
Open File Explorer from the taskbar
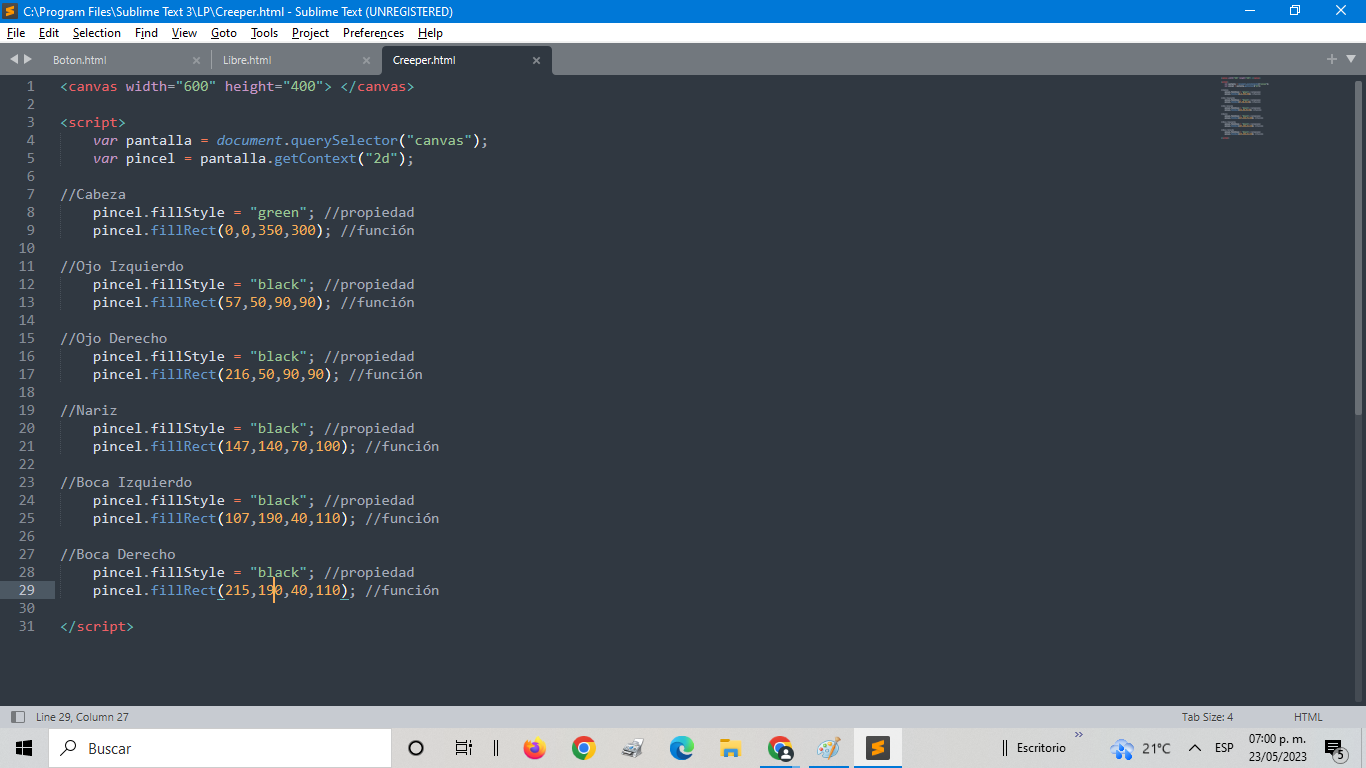(x=730, y=748)
